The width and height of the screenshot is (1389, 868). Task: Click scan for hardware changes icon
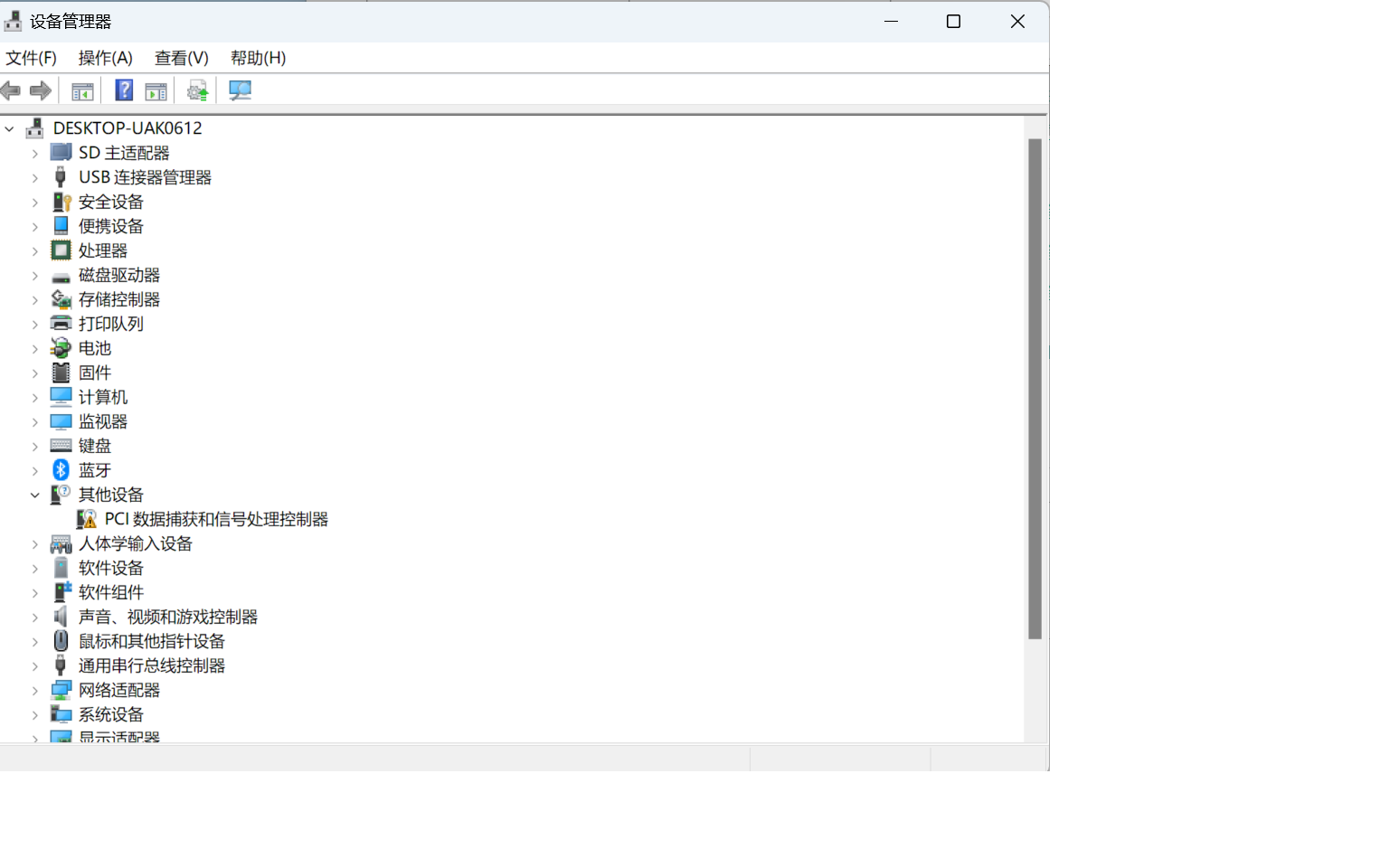pyautogui.click(x=240, y=90)
